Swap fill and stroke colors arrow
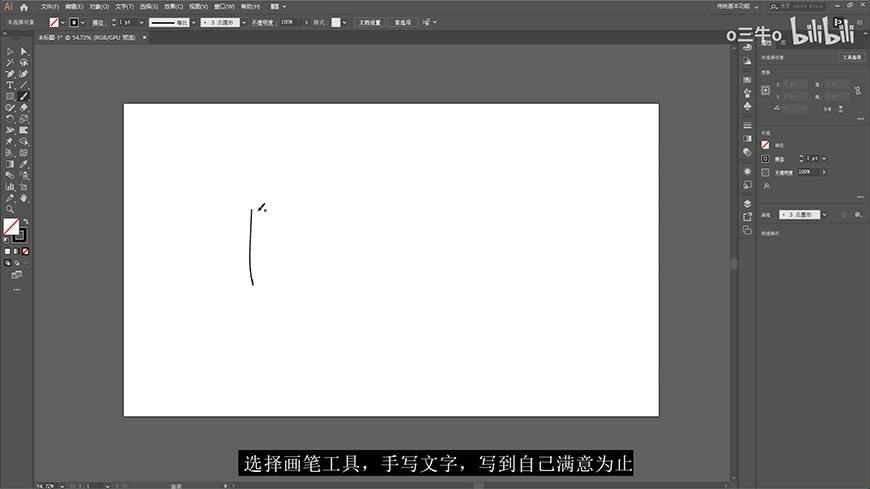 (26, 221)
